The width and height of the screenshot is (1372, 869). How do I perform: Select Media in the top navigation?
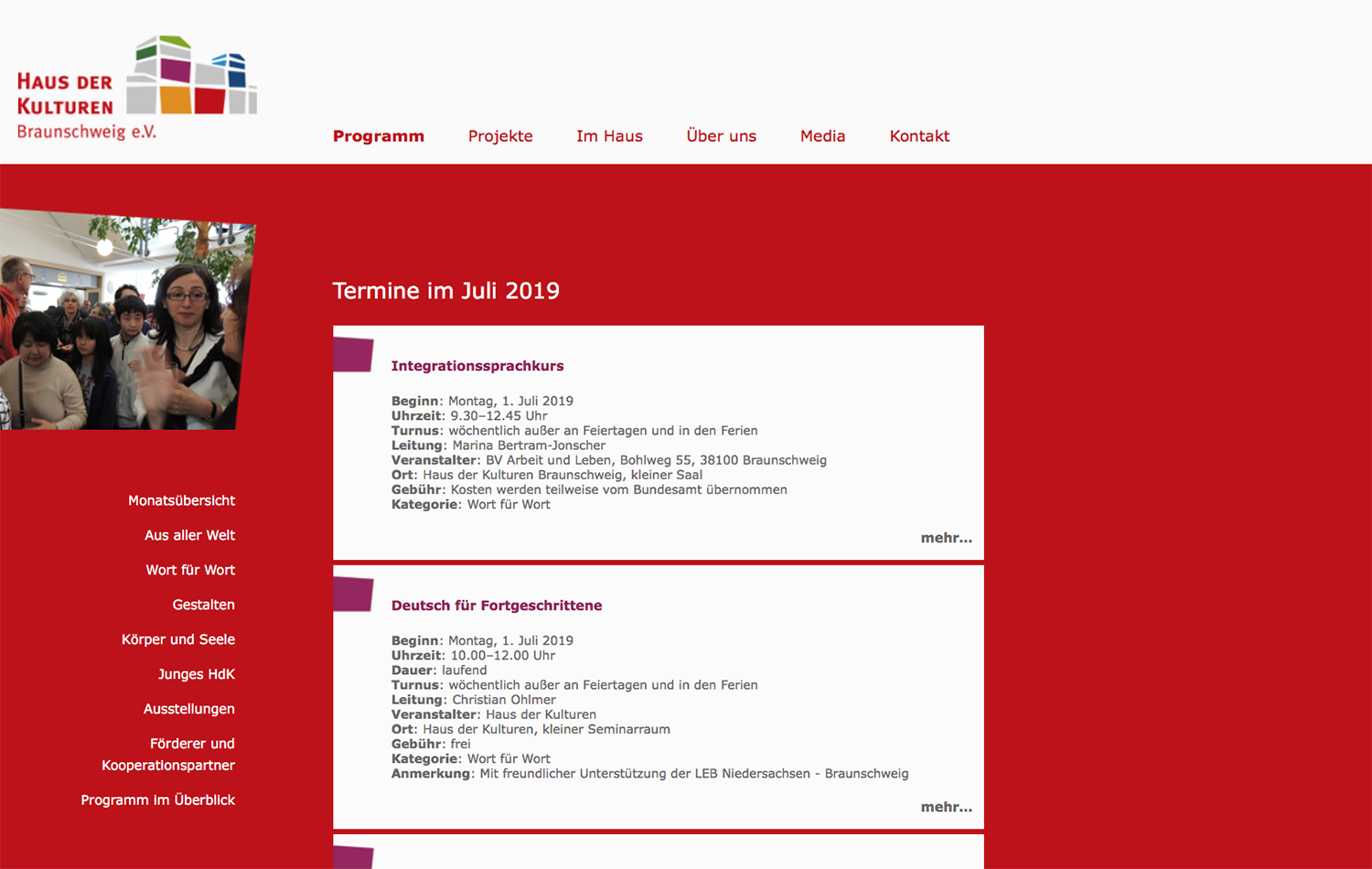click(x=822, y=136)
